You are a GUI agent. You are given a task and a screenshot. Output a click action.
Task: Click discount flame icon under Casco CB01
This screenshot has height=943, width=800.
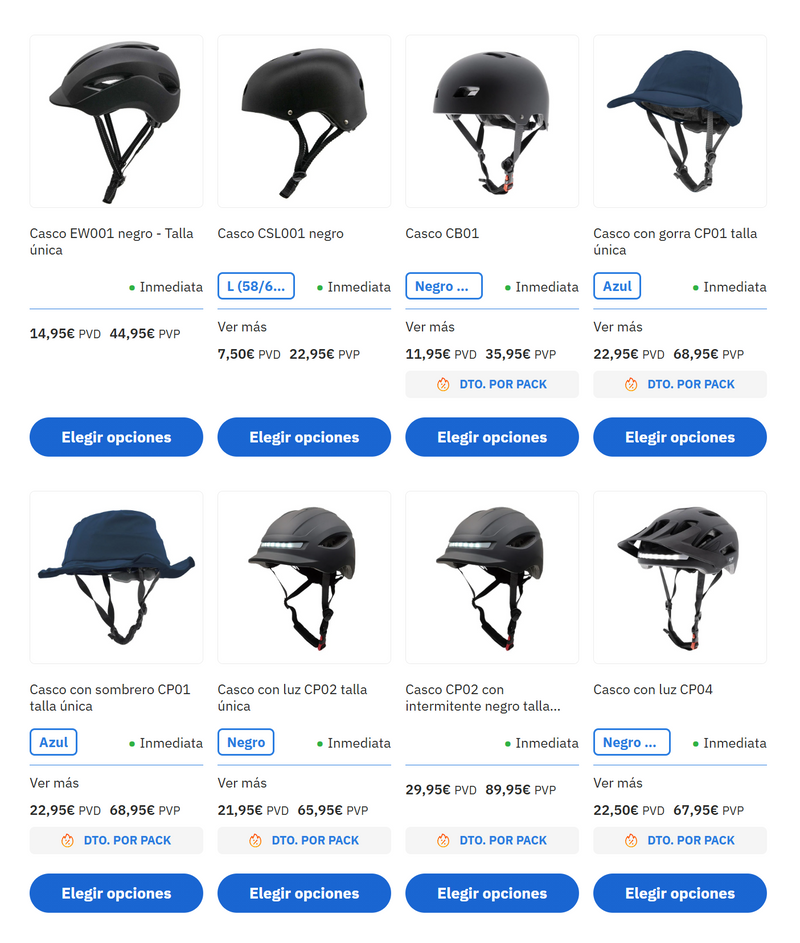pos(443,384)
